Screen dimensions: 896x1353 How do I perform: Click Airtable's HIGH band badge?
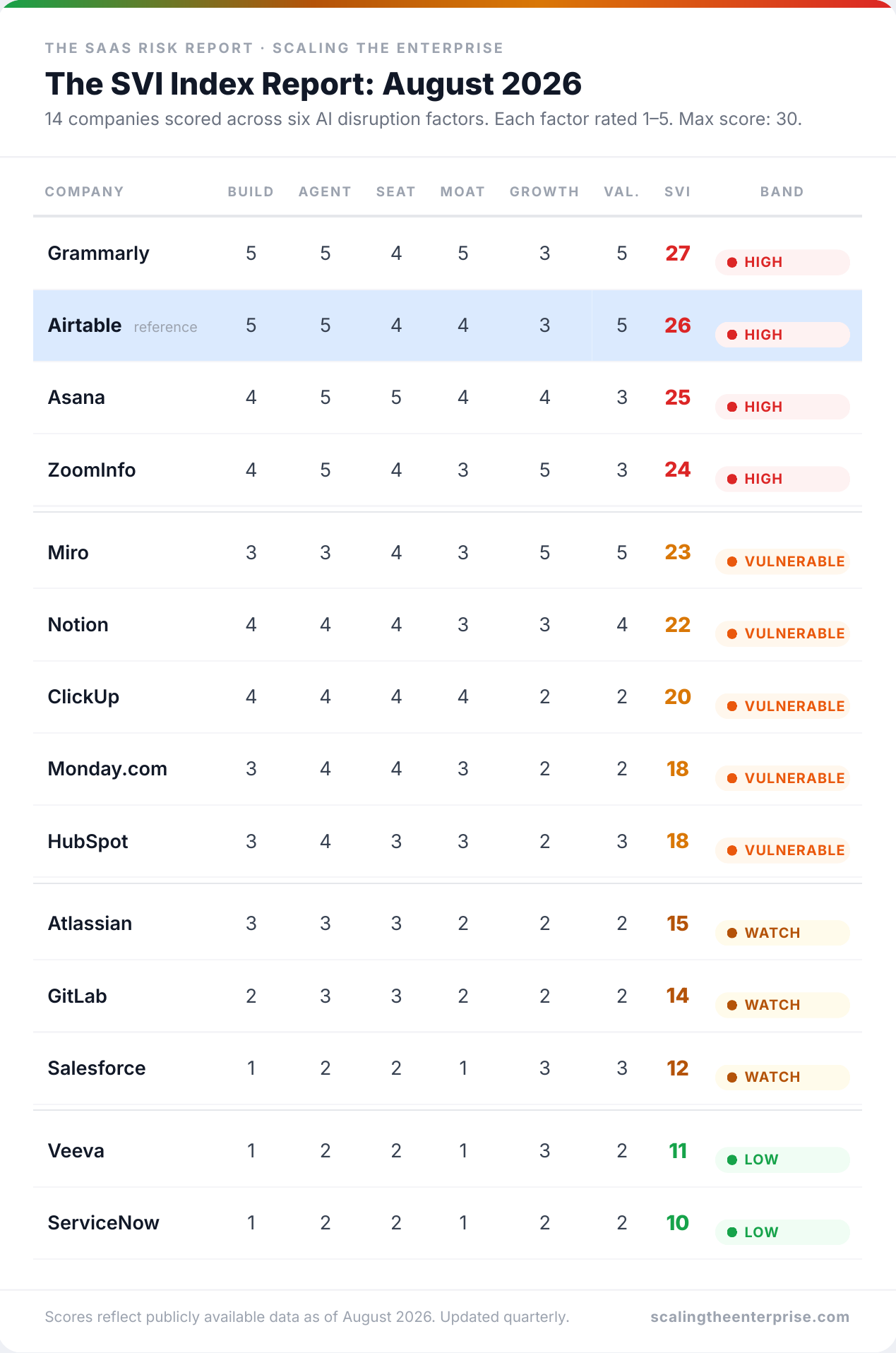[x=782, y=335]
